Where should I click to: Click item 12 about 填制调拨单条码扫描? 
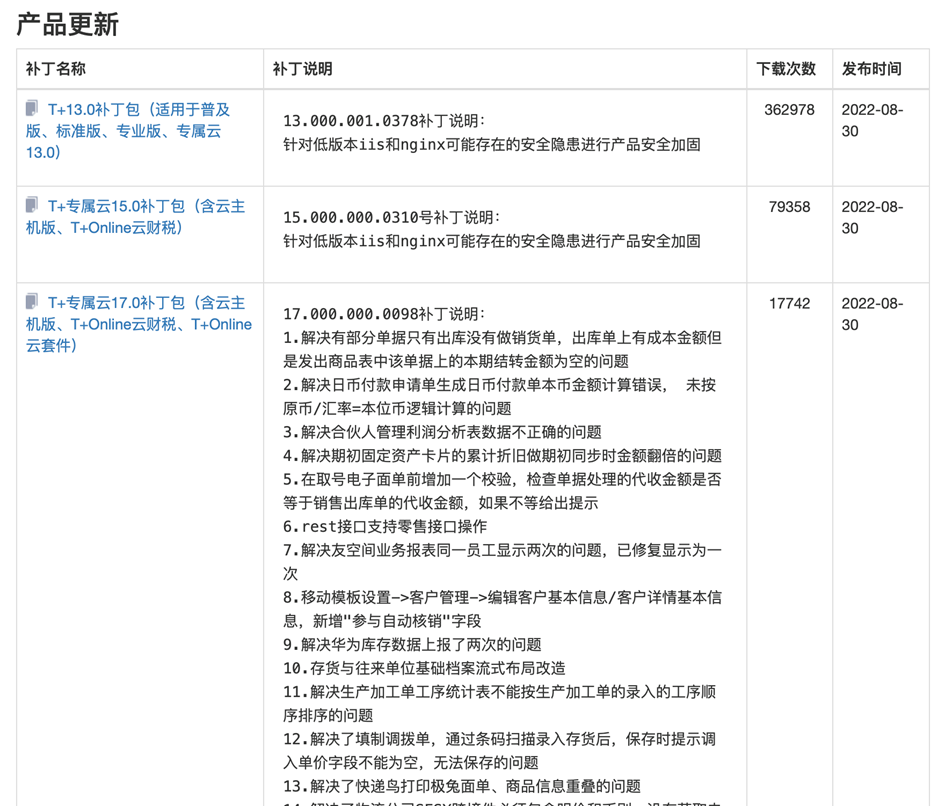click(x=500, y=751)
